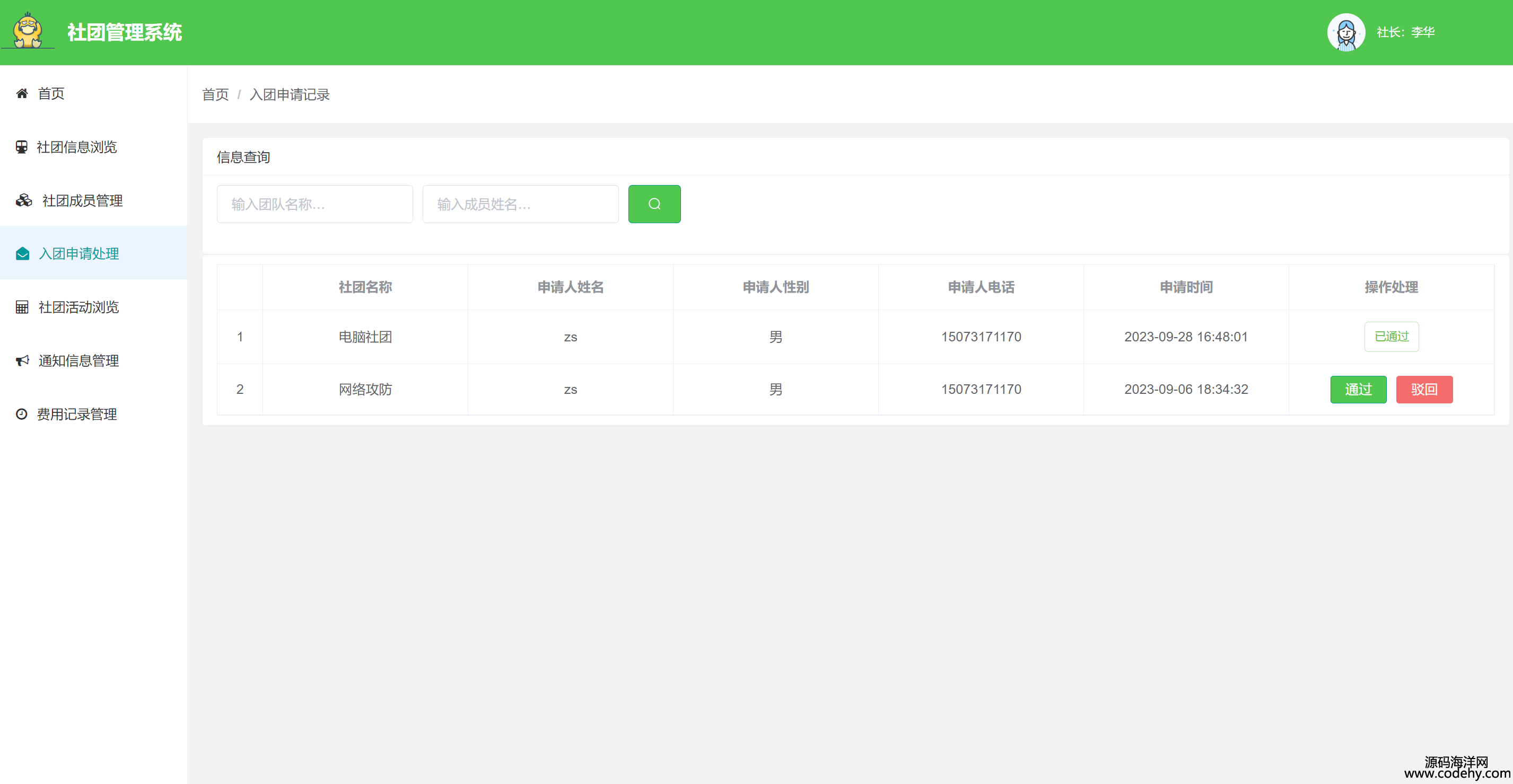Focus the 输入成员姓名 input field
1513x784 pixels.
[520, 204]
